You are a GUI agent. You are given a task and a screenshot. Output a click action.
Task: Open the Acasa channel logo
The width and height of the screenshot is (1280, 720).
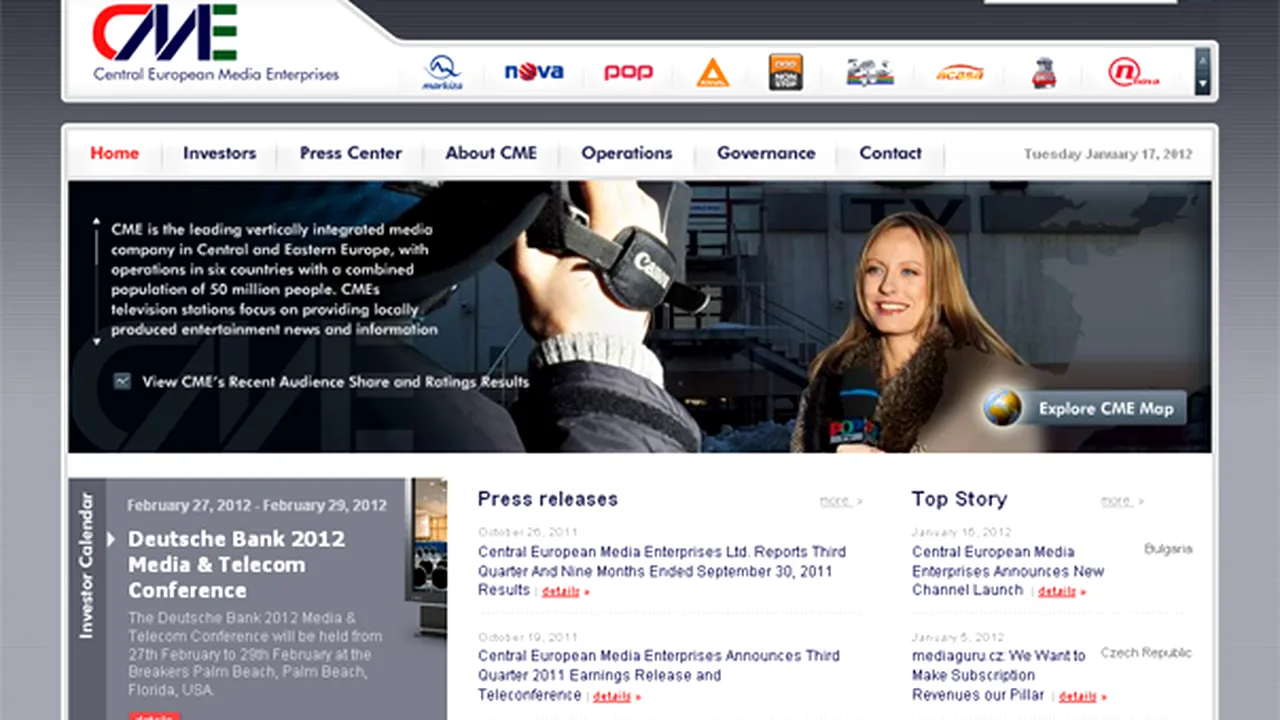[960, 73]
